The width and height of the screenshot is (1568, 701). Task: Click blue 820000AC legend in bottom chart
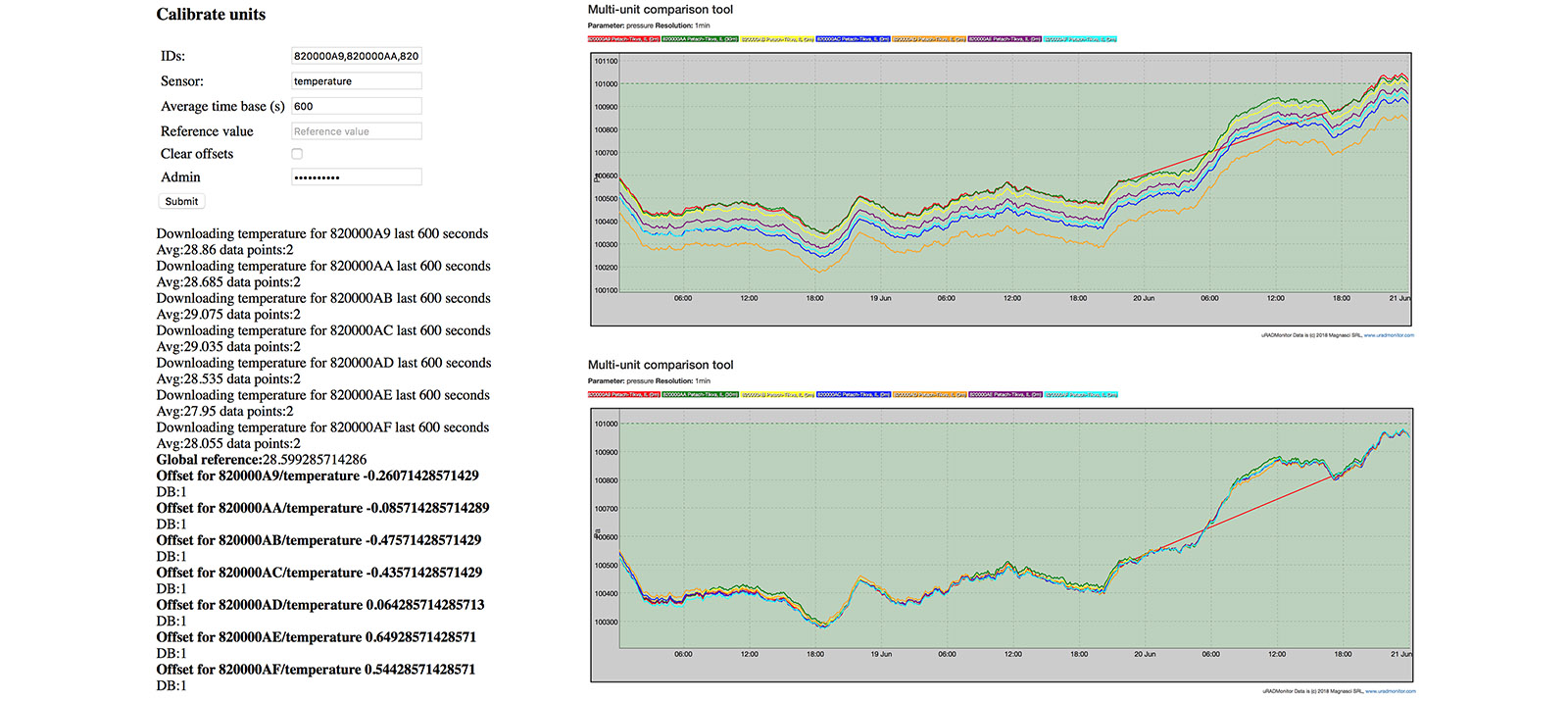854,395
